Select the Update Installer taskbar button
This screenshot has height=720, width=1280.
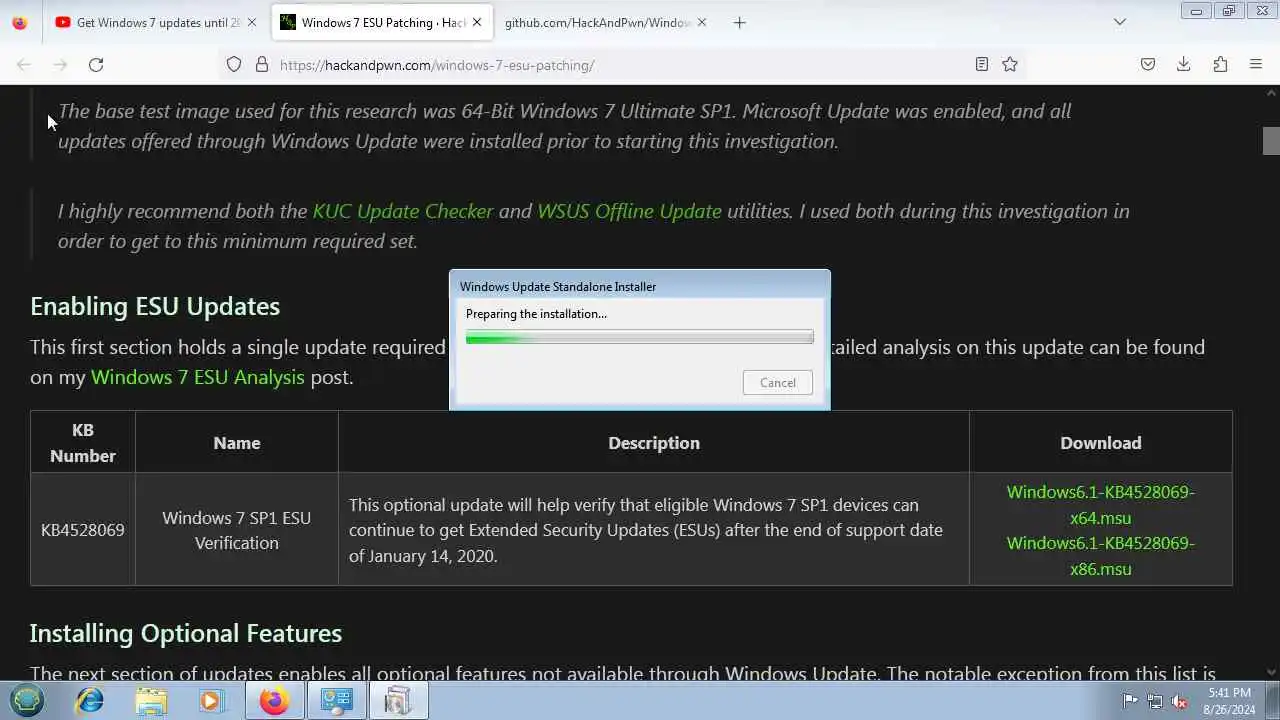[398, 701]
